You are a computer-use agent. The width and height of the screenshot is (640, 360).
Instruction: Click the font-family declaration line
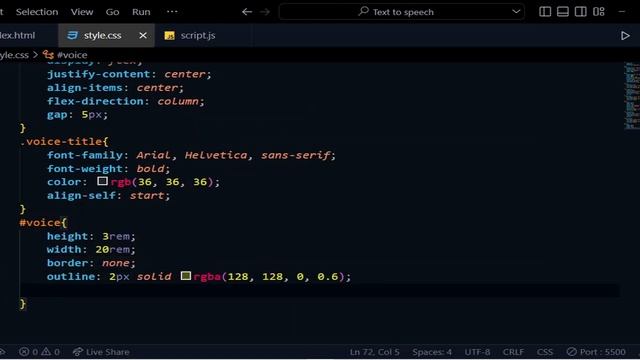click(191, 155)
